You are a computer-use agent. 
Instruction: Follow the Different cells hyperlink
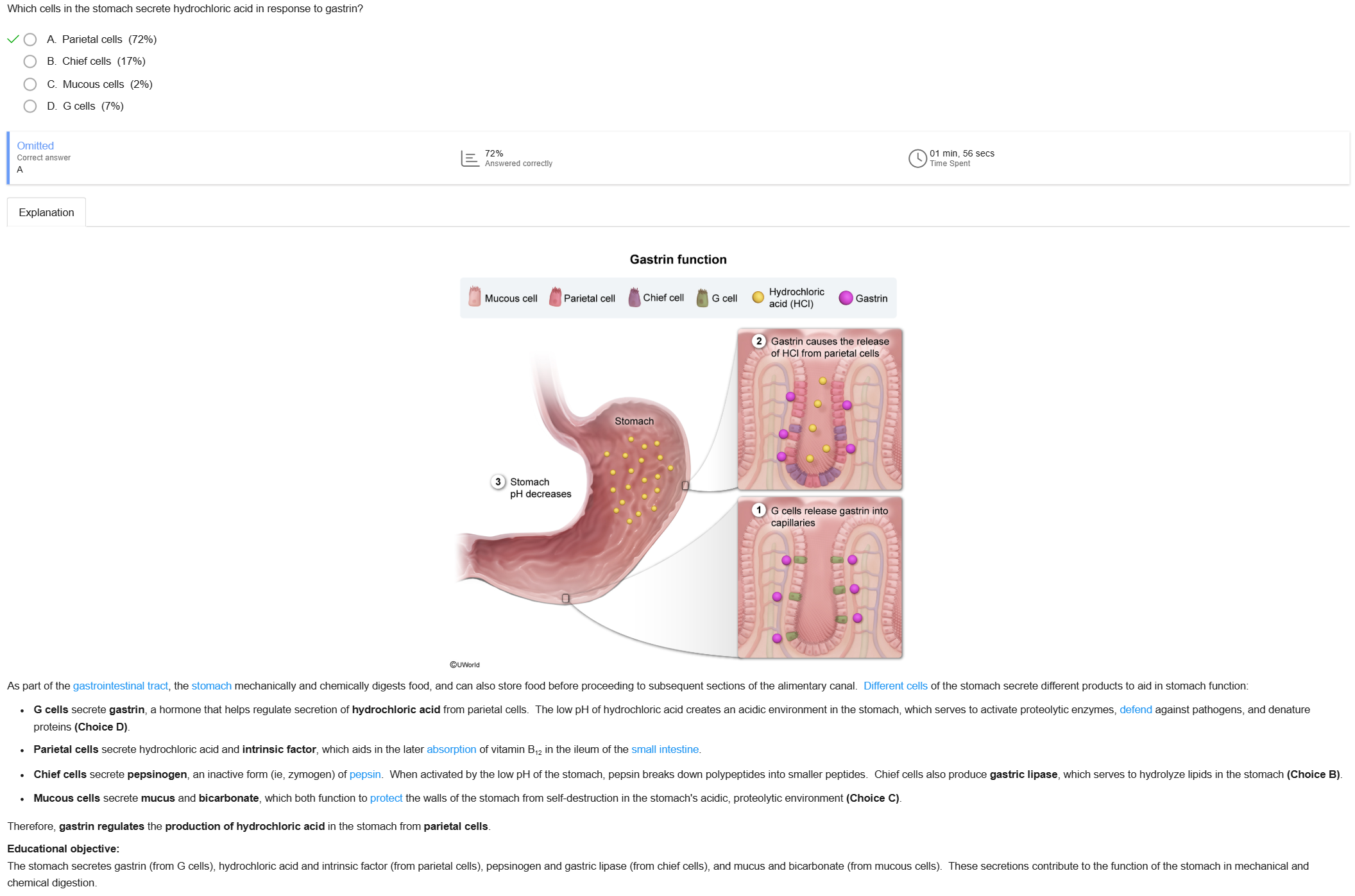coord(895,686)
